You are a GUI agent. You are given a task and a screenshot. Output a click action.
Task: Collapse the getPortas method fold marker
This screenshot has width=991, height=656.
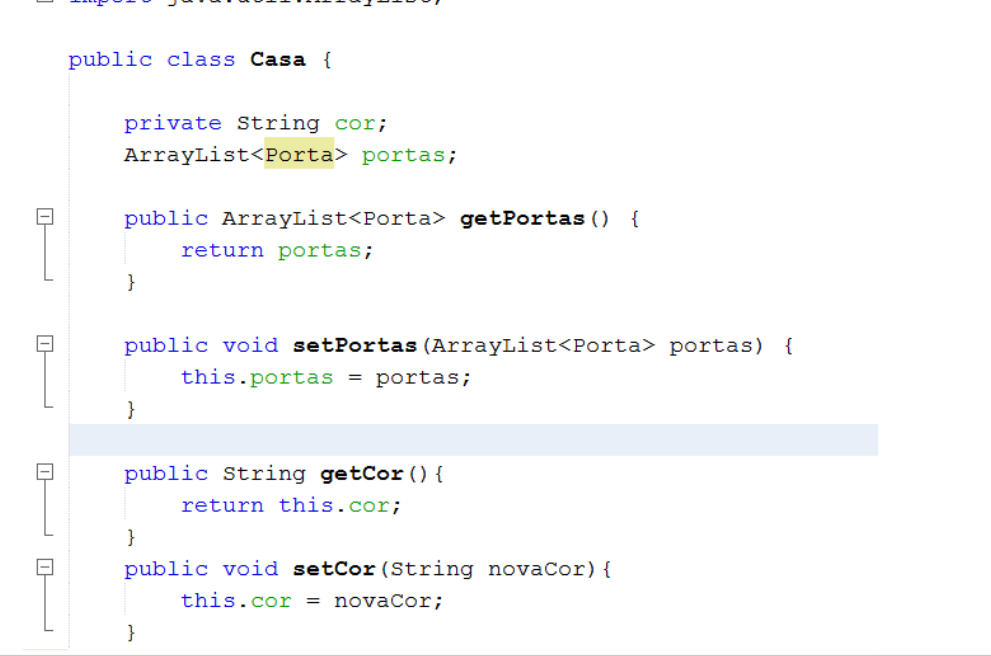(45, 217)
